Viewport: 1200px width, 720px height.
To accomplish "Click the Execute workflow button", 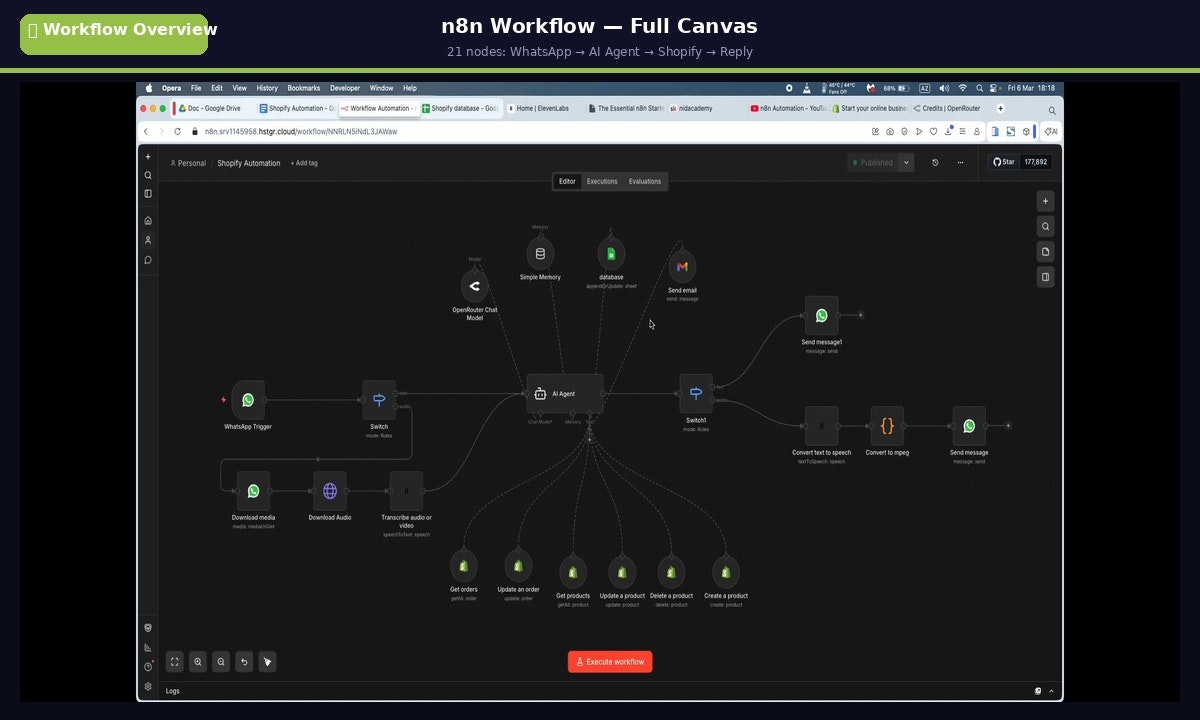I will [x=610, y=661].
